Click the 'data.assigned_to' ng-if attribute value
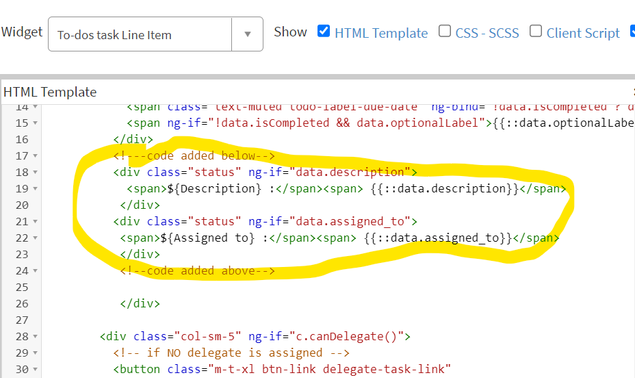Screen dimensions: 635x378 point(350,222)
